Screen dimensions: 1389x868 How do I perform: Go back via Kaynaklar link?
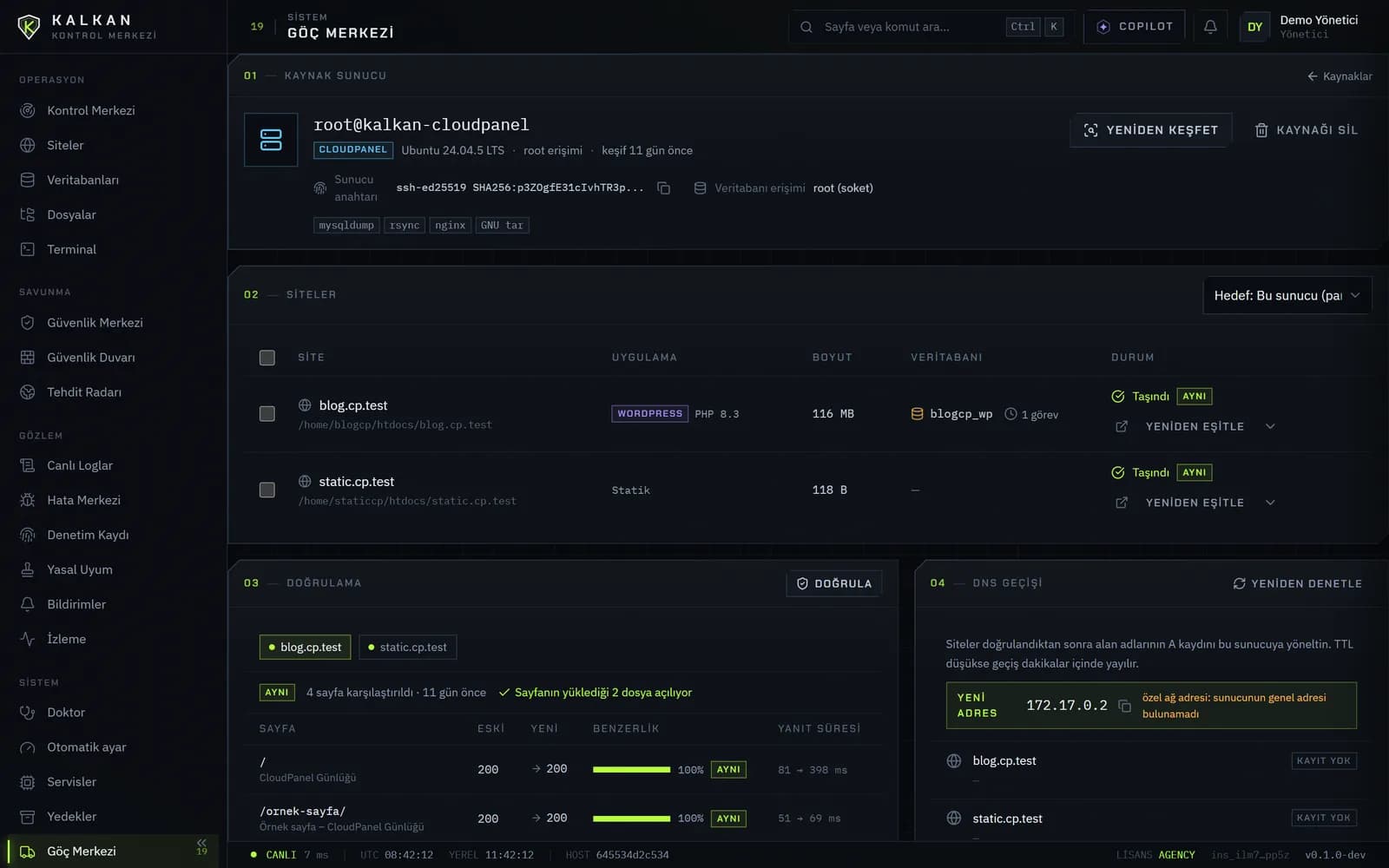pyautogui.click(x=1340, y=76)
